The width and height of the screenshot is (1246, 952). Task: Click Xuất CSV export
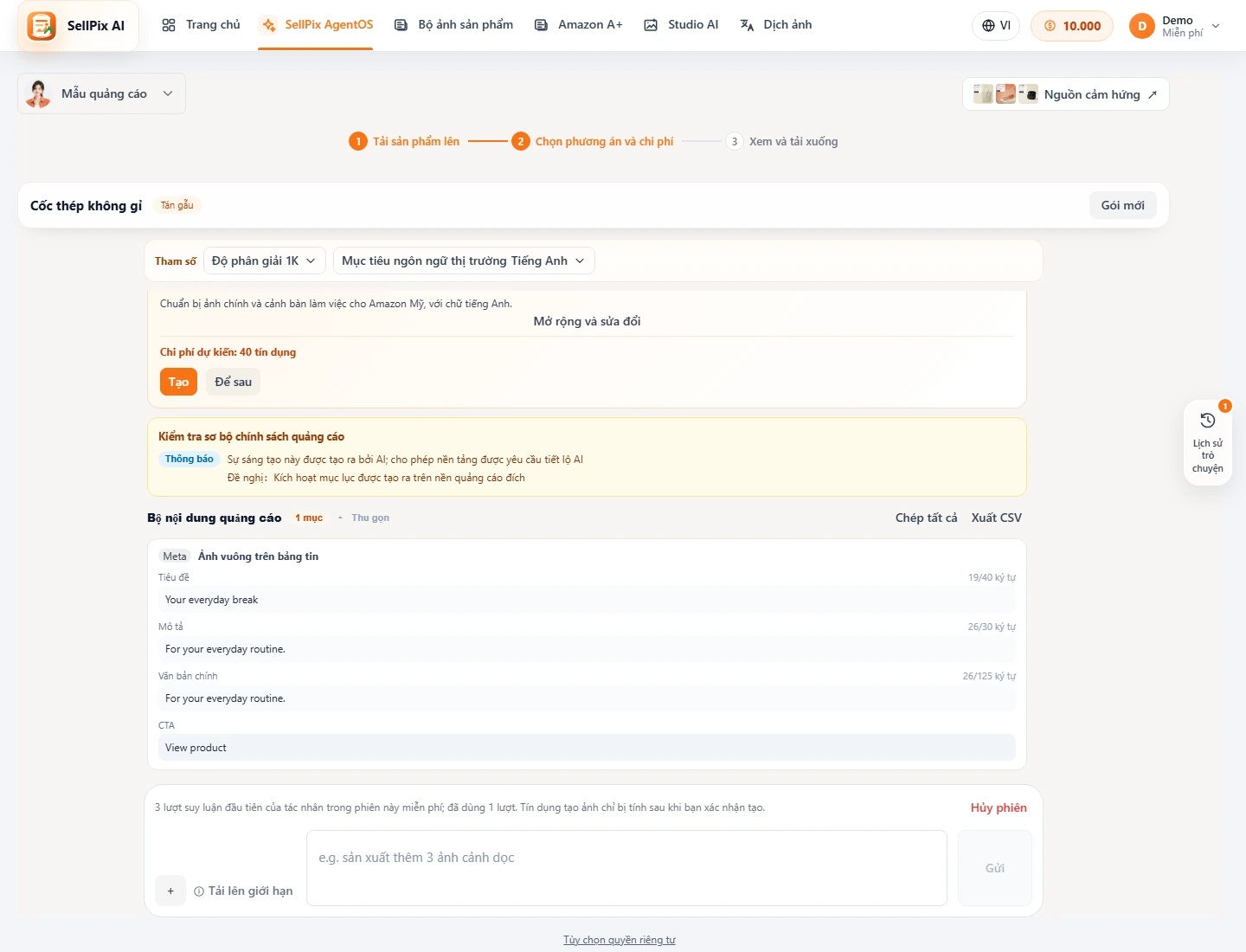click(996, 518)
